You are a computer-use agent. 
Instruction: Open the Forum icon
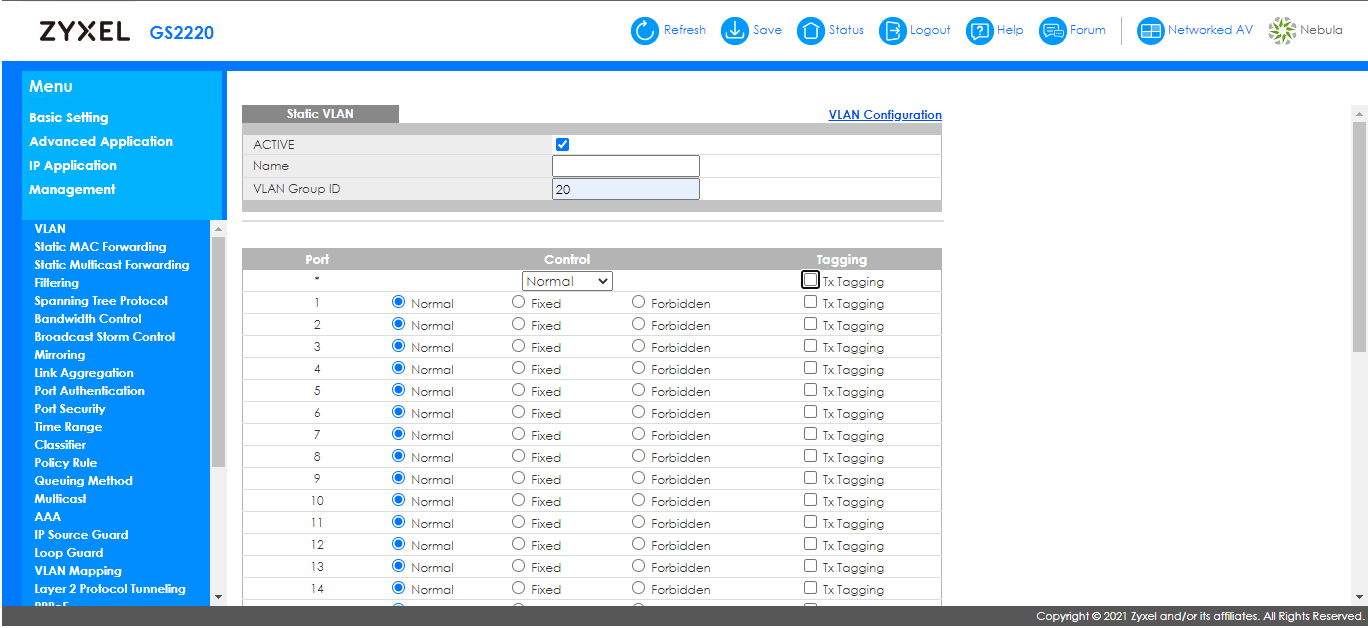click(x=1053, y=31)
